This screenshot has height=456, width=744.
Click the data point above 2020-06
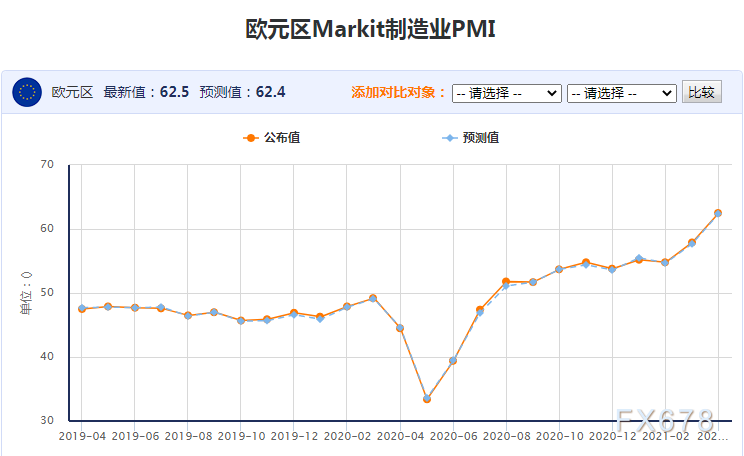[x=453, y=361]
